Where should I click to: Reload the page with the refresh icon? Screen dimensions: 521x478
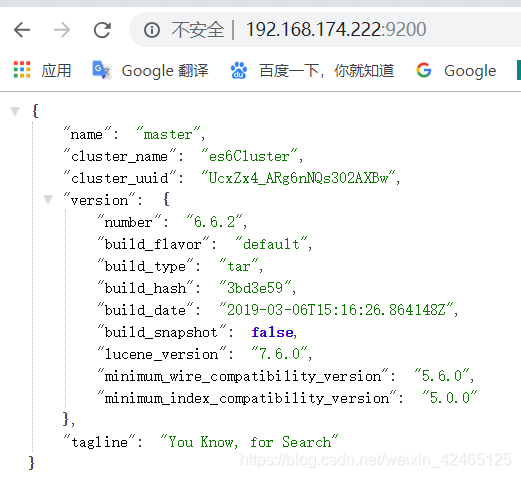102,30
